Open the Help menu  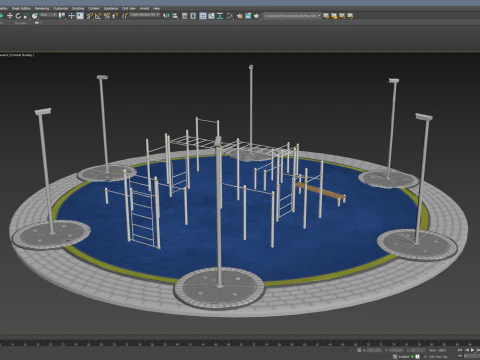(157, 8)
